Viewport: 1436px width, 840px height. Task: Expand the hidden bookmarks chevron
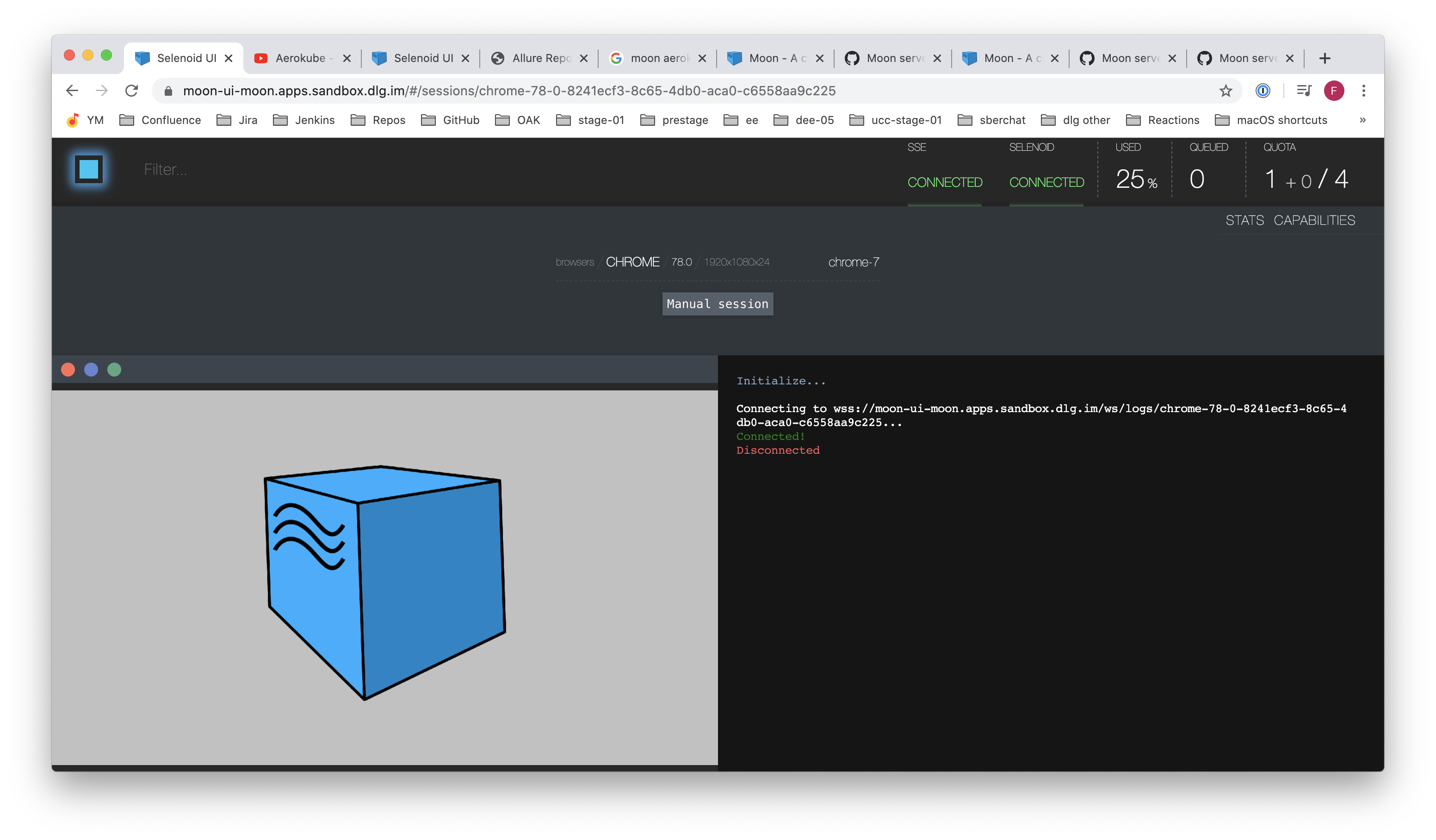(1363, 120)
